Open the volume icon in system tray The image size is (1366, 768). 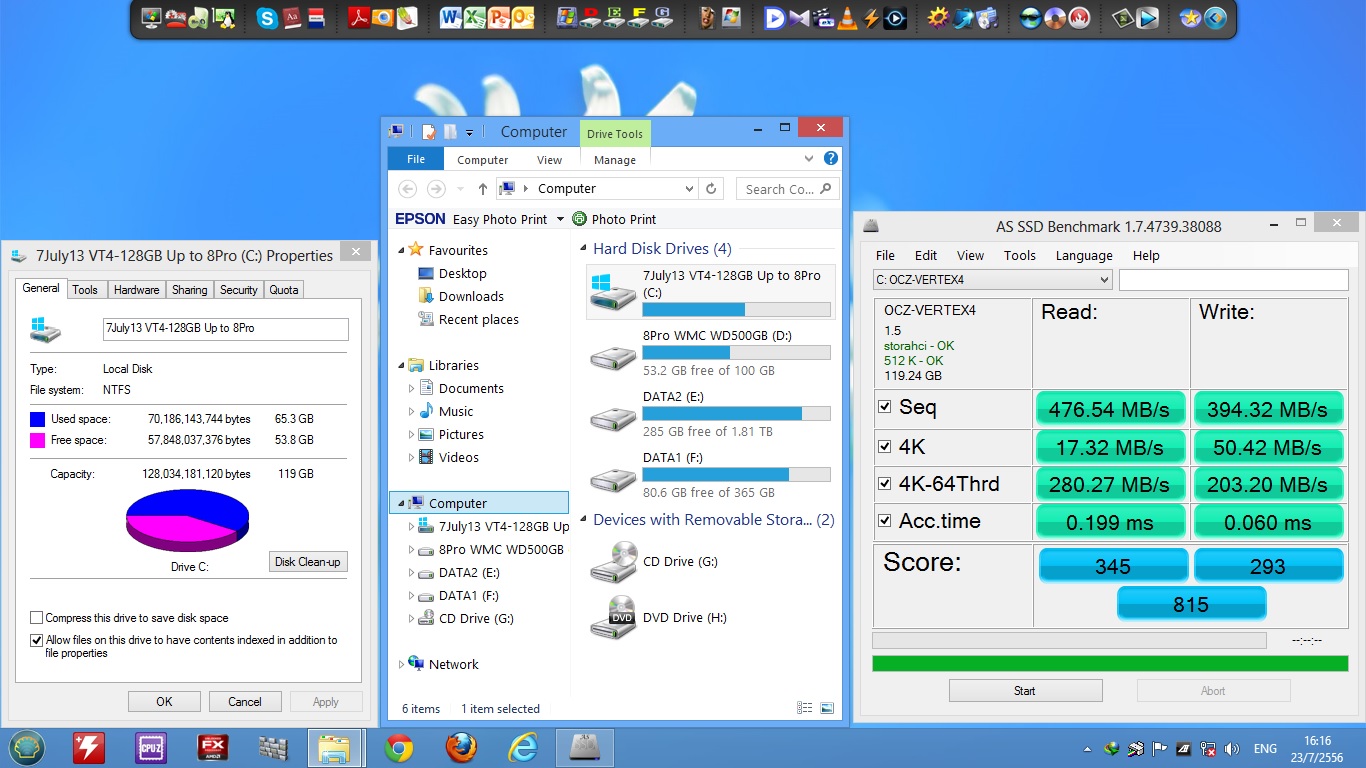click(x=1232, y=748)
